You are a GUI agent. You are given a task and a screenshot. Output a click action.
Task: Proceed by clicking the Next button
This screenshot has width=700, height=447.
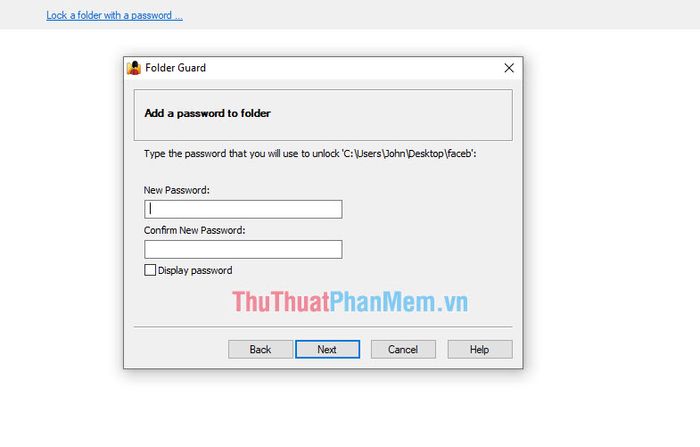pyautogui.click(x=327, y=349)
